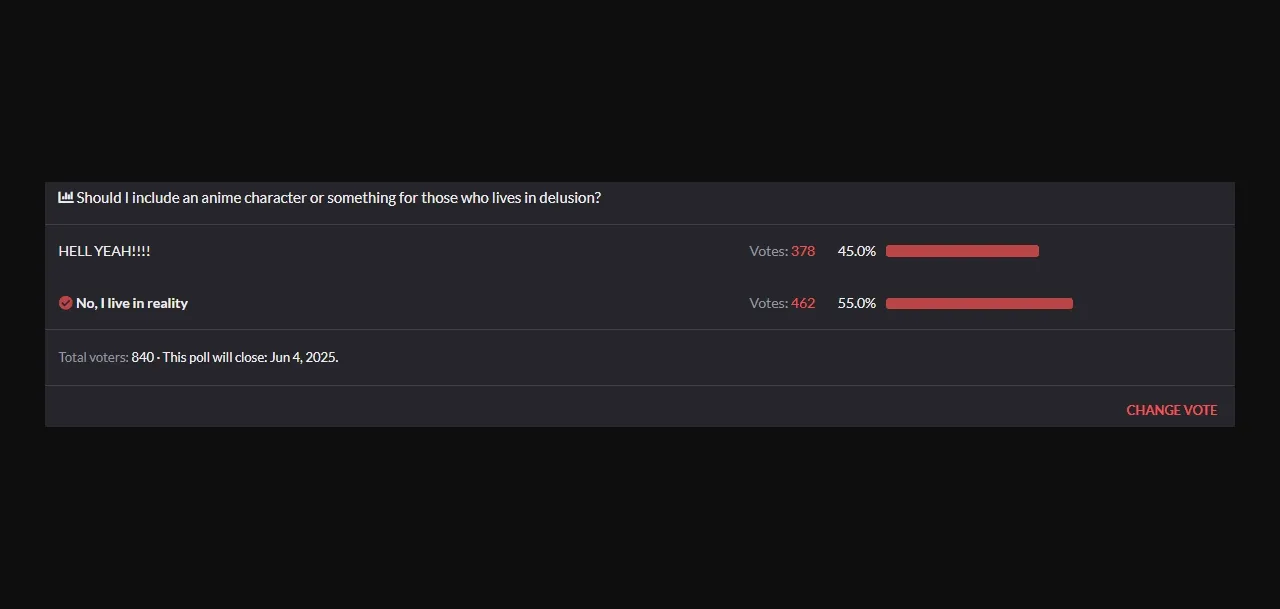Click the graph icon before the delusion question
The height and width of the screenshot is (609, 1280).
pyautogui.click(x=65, y=197)
